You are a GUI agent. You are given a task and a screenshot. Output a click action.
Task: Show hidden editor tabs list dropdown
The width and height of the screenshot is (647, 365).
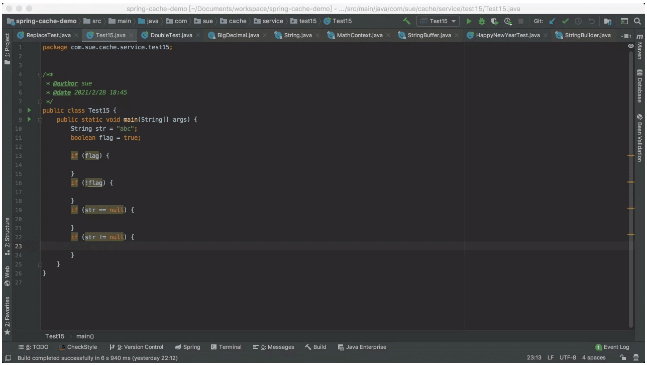click(x=626, y=36)
